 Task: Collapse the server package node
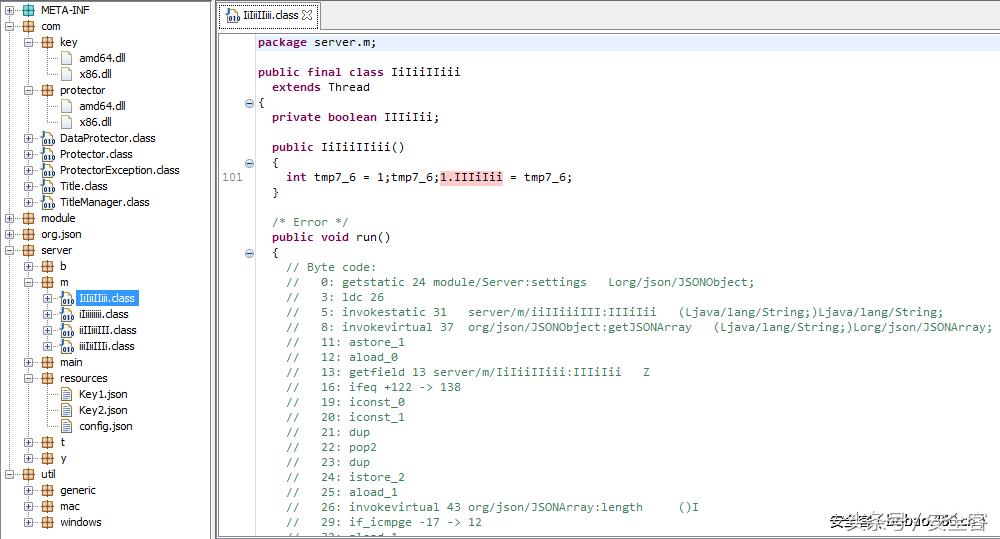(x=10, y=250)
